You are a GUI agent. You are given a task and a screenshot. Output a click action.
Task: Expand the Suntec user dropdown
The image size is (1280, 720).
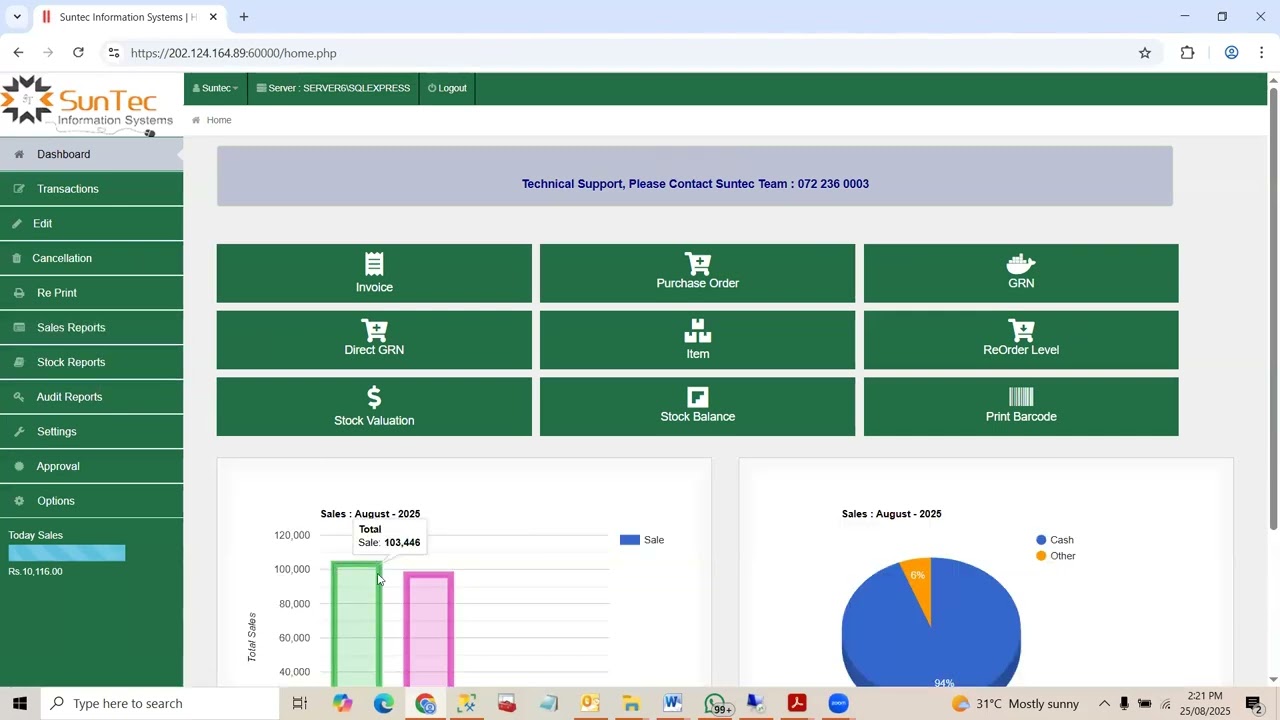click(x=215, y=88)
